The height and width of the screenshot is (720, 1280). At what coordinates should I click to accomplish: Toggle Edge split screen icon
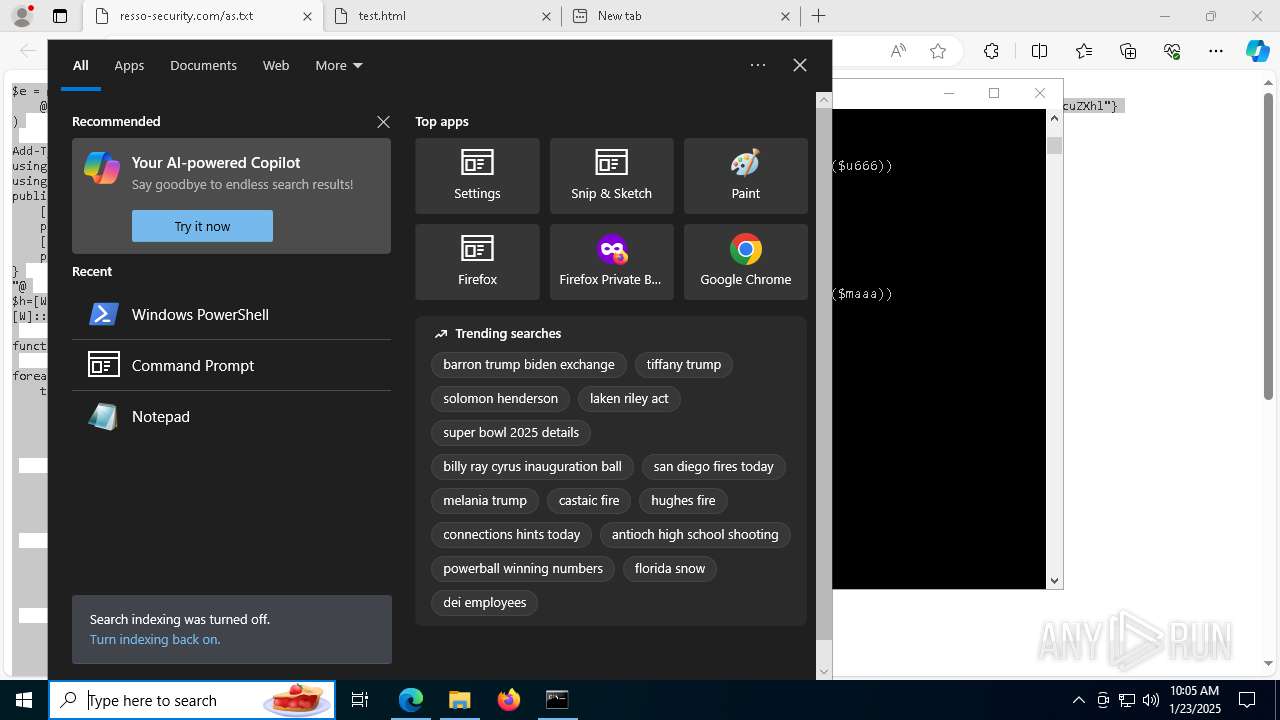coord(1039,51)
